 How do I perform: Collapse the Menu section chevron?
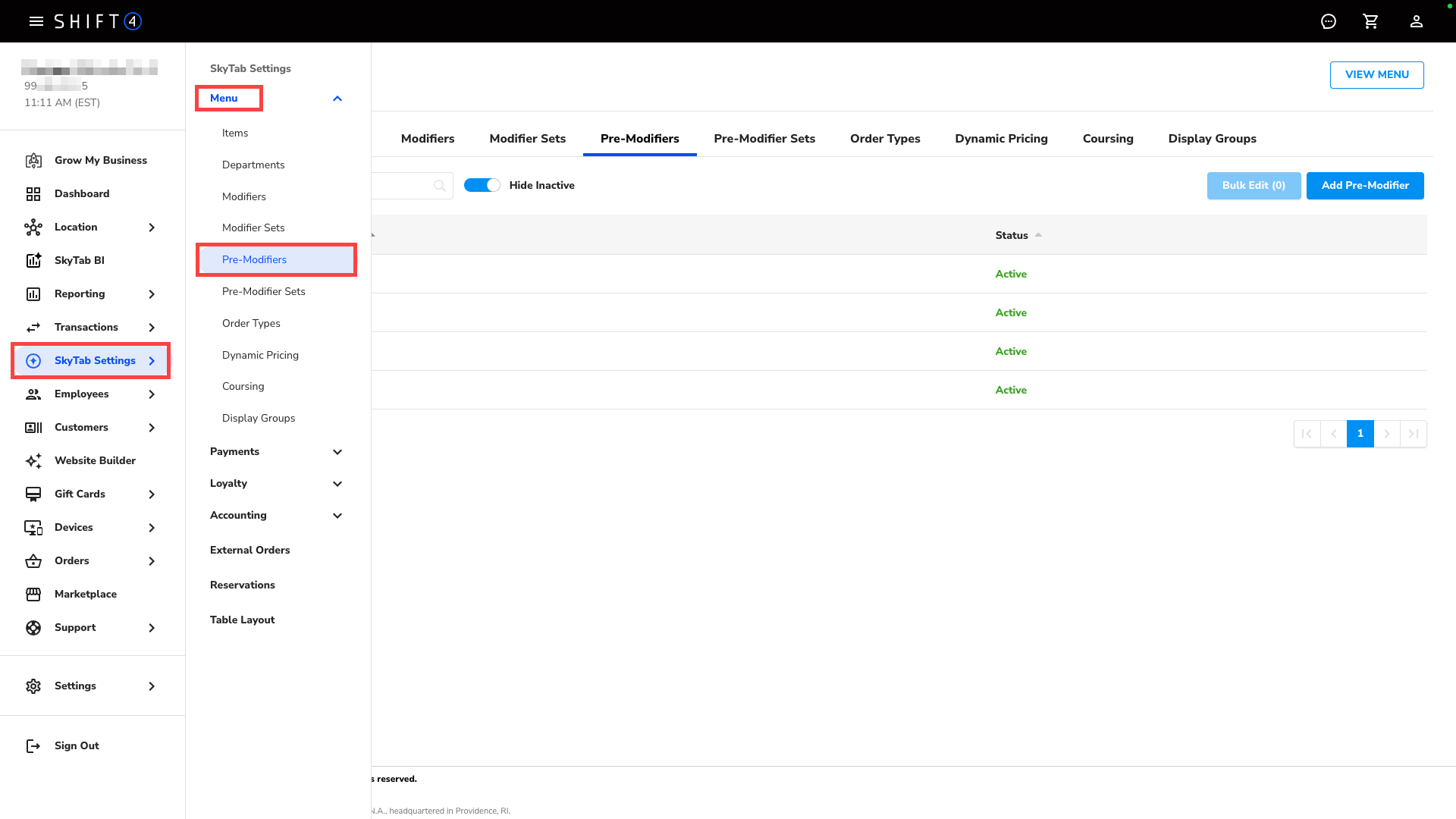tap(337, 99)
